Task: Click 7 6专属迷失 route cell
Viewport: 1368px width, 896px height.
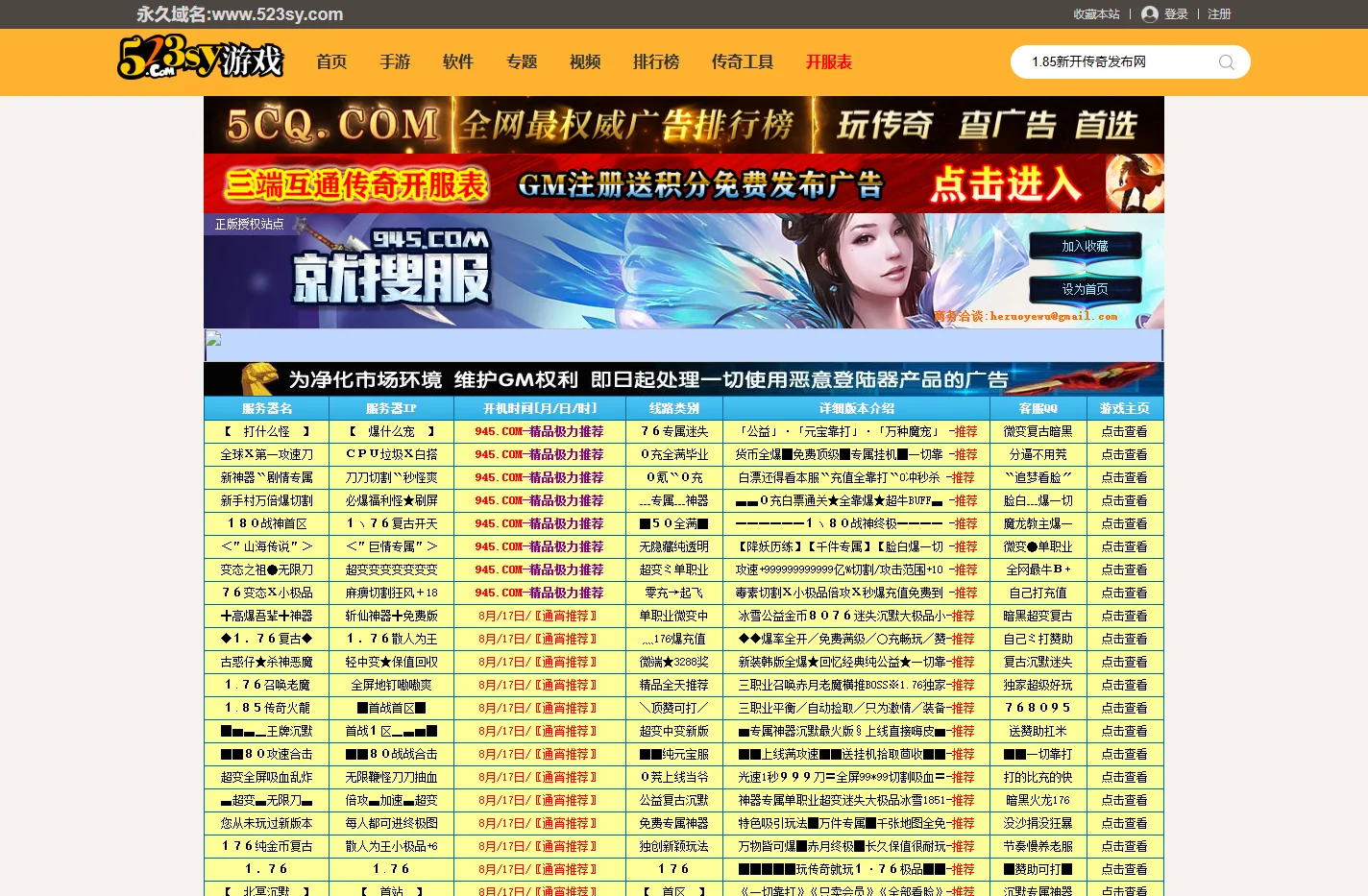Action: click(674, 431)
